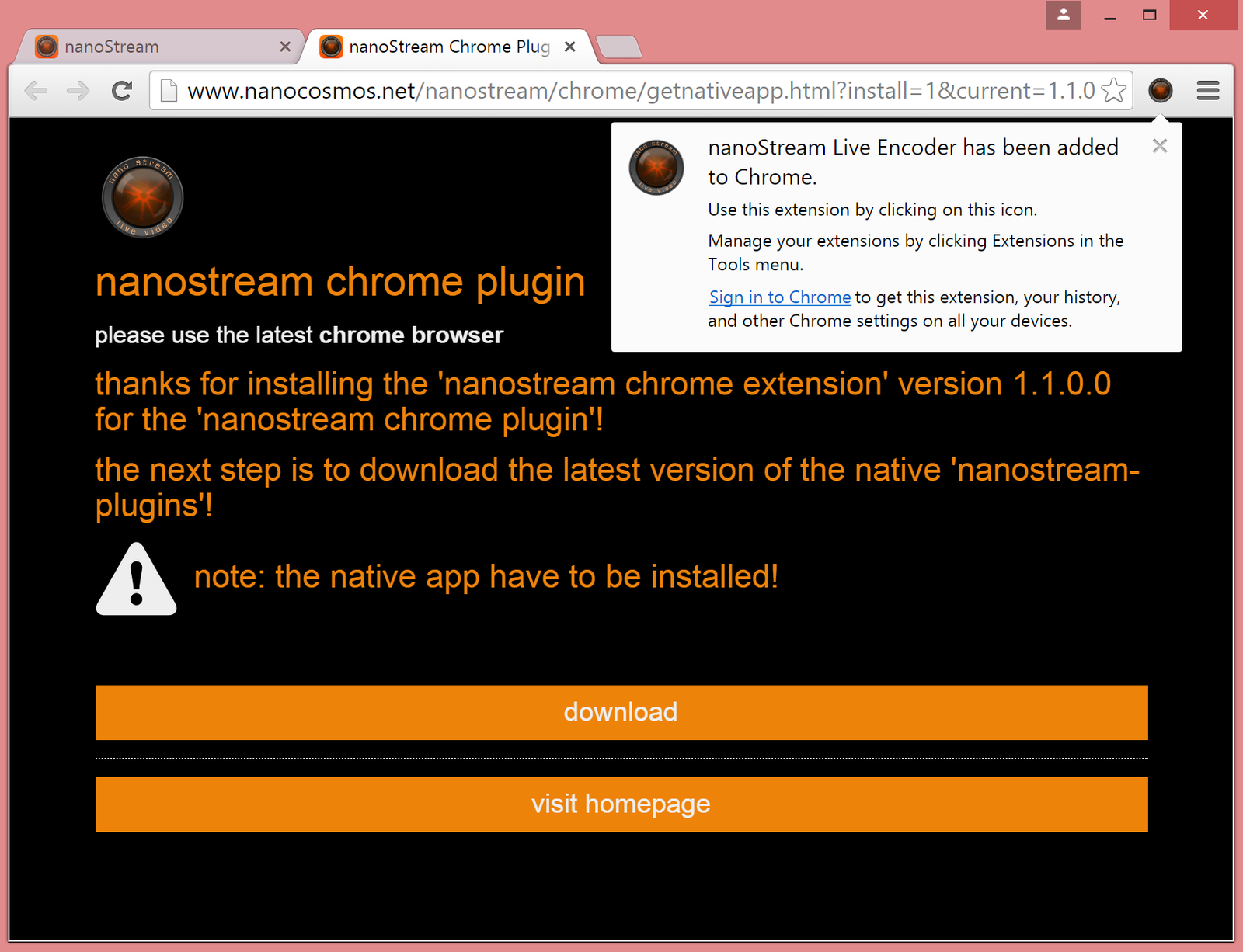Dismiss the extension added notification

[1159, 146]
